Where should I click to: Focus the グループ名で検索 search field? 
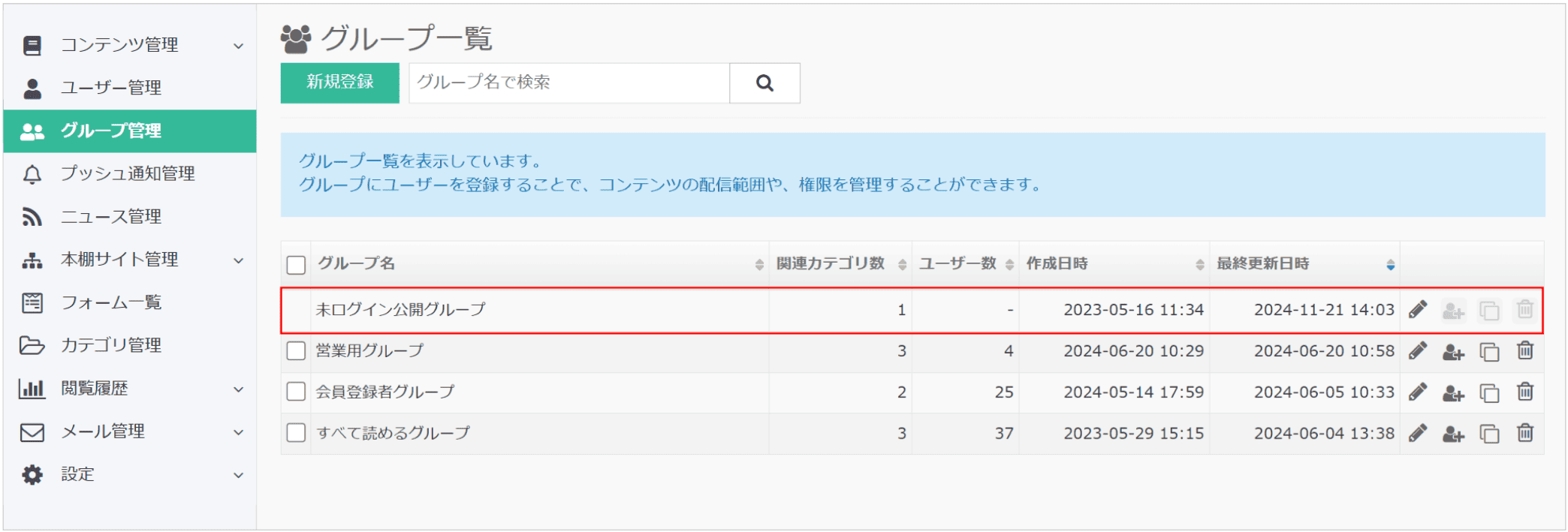568,83
